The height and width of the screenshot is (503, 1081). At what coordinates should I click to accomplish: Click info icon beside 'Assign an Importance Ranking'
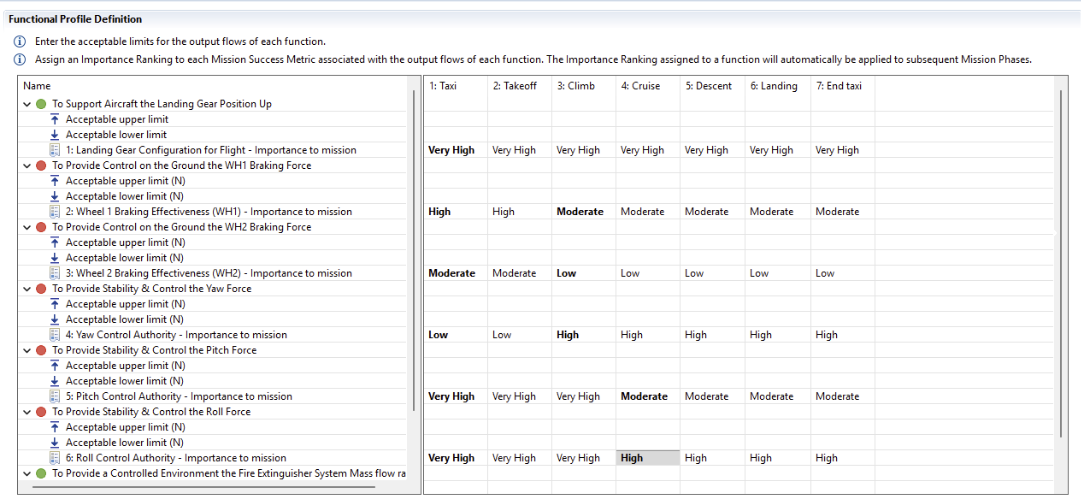pos(19,59)
